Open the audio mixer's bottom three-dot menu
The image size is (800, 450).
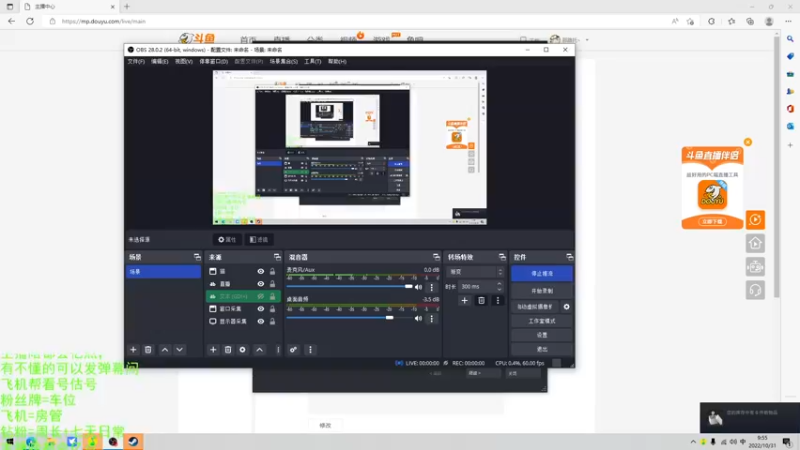(310, 349)
